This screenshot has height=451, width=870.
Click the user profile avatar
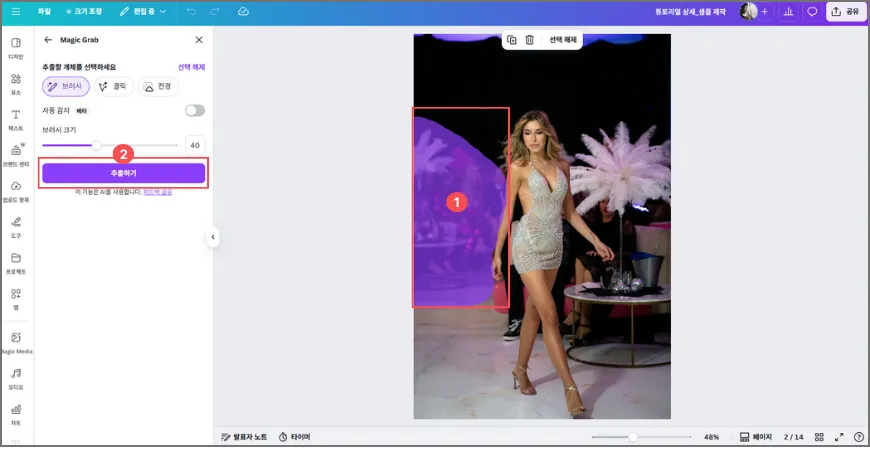pos(748,11)
